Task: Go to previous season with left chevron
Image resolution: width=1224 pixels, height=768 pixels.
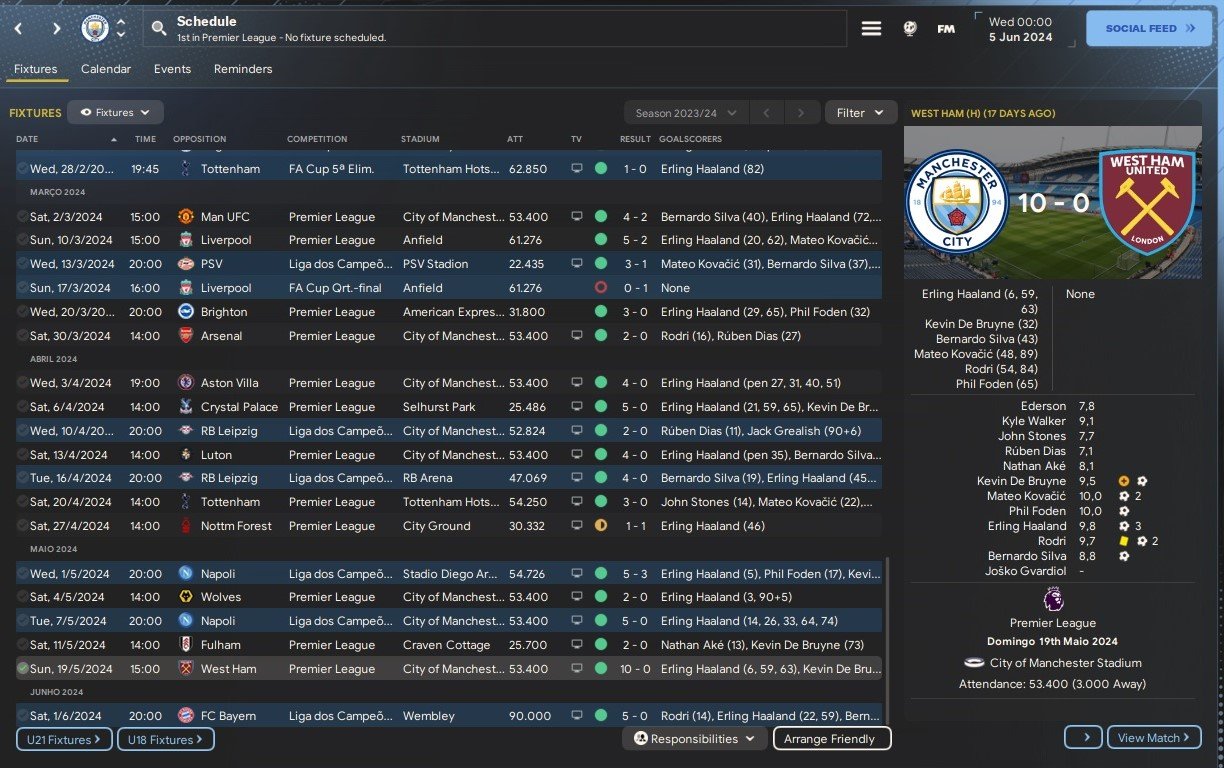Action: click(767, 113)
